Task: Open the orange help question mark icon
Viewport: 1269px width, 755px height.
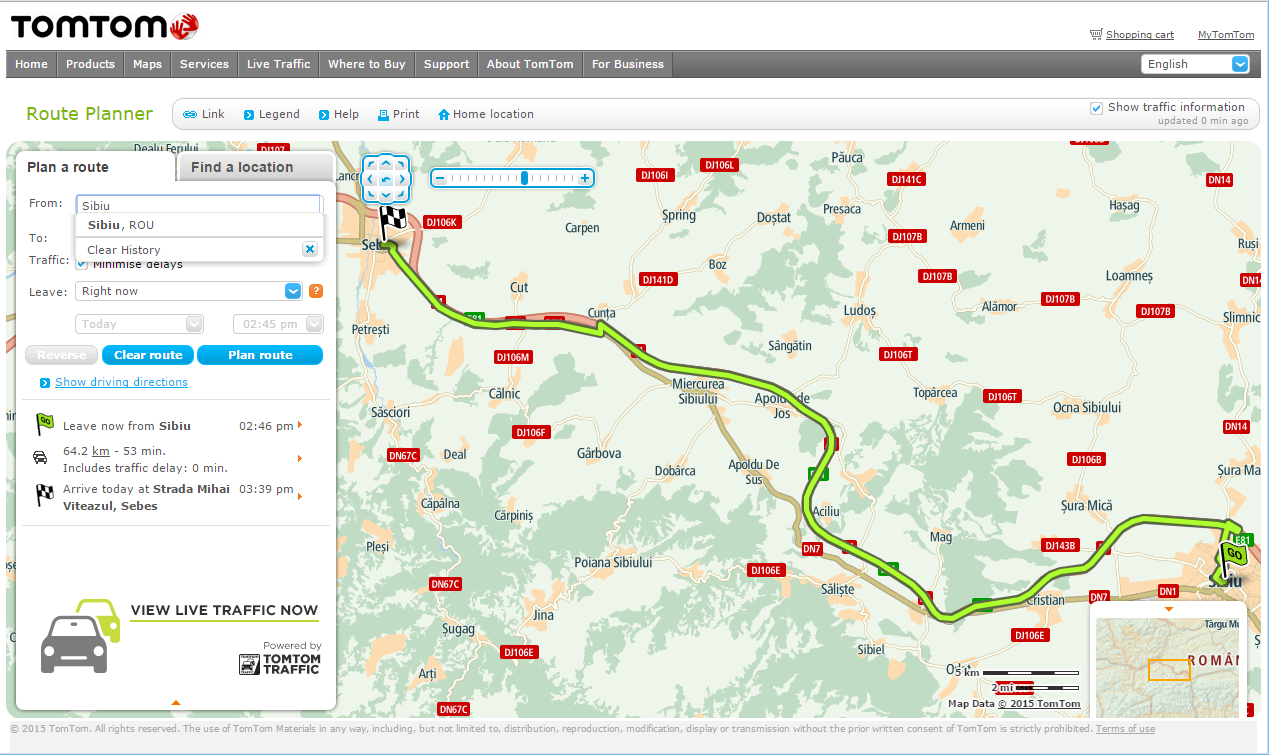Action: point(316,291)
